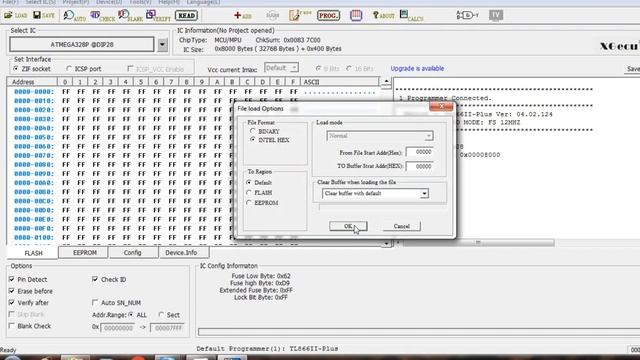Switch to the FLASH tab
The image size is (640, 360).
33,253
